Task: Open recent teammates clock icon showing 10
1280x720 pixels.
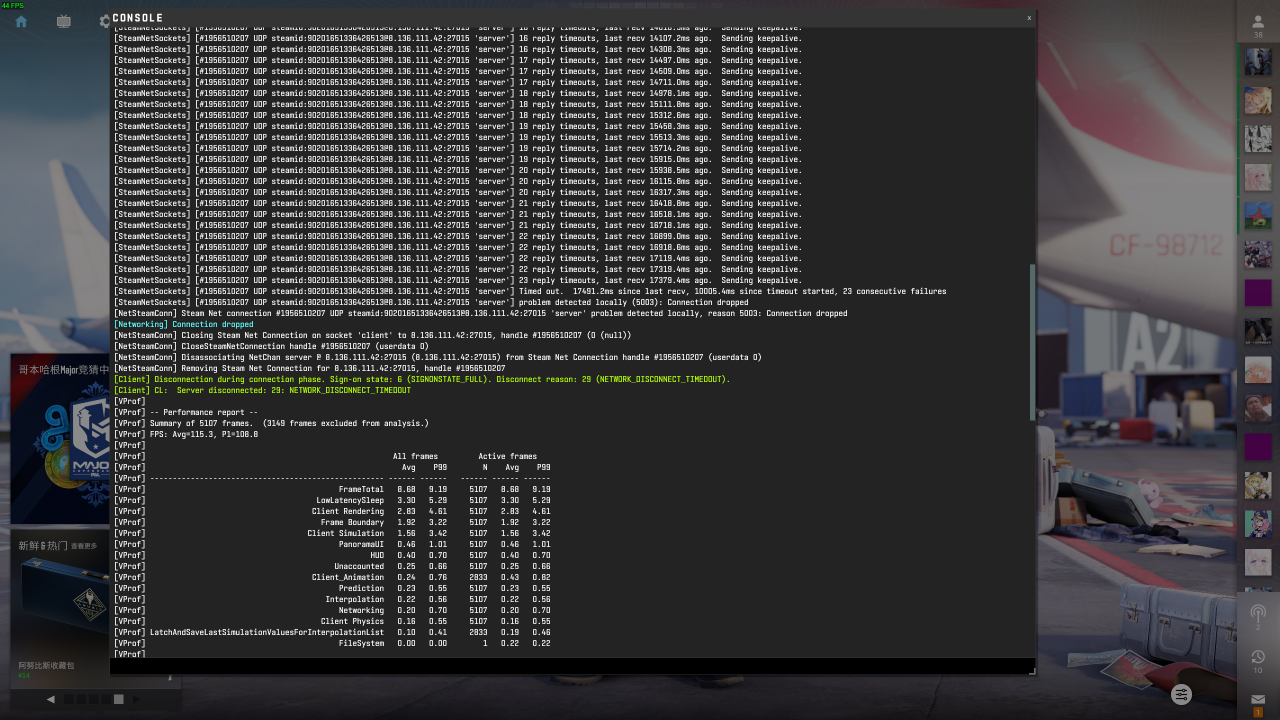Action: click(1258, 659)
